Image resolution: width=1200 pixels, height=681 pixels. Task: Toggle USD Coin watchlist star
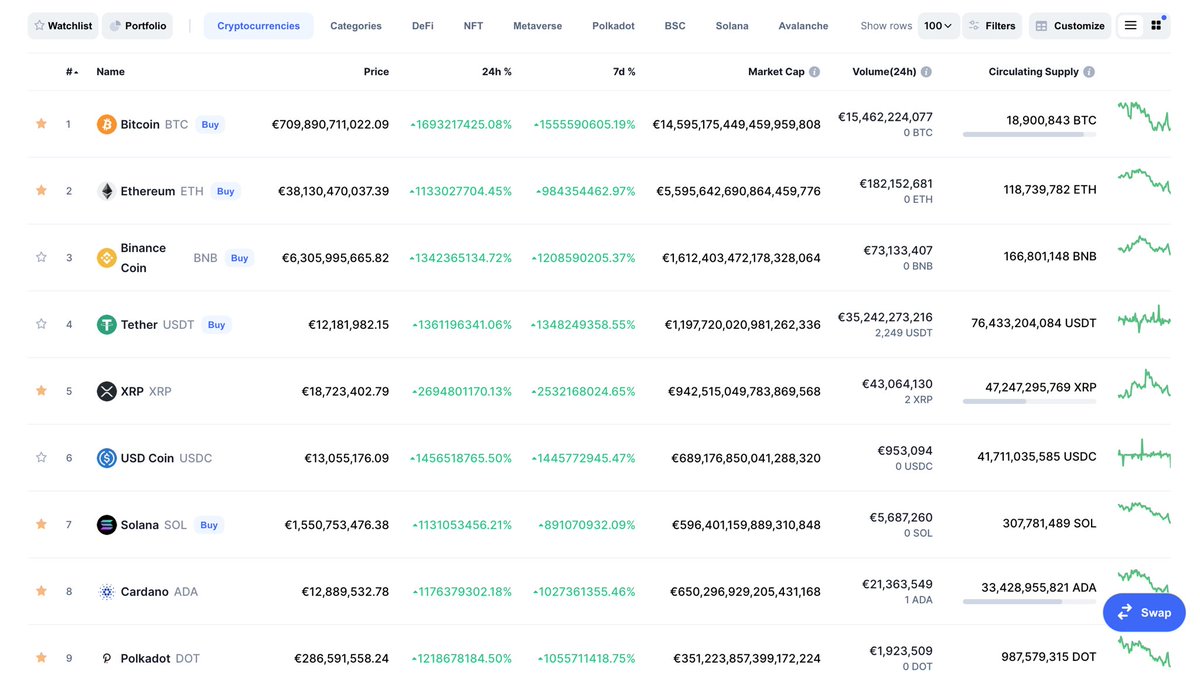pyautogui.click(x=41, y=457)
